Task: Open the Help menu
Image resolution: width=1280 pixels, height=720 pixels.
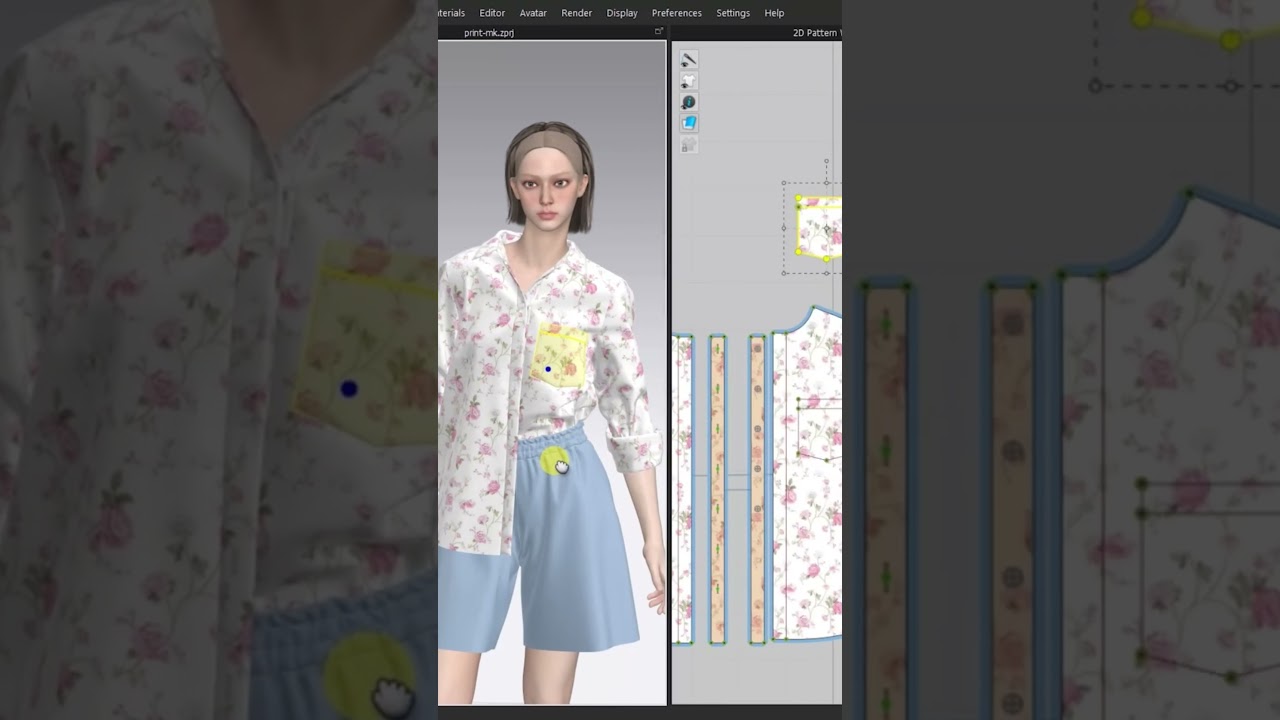Action: 774,13
